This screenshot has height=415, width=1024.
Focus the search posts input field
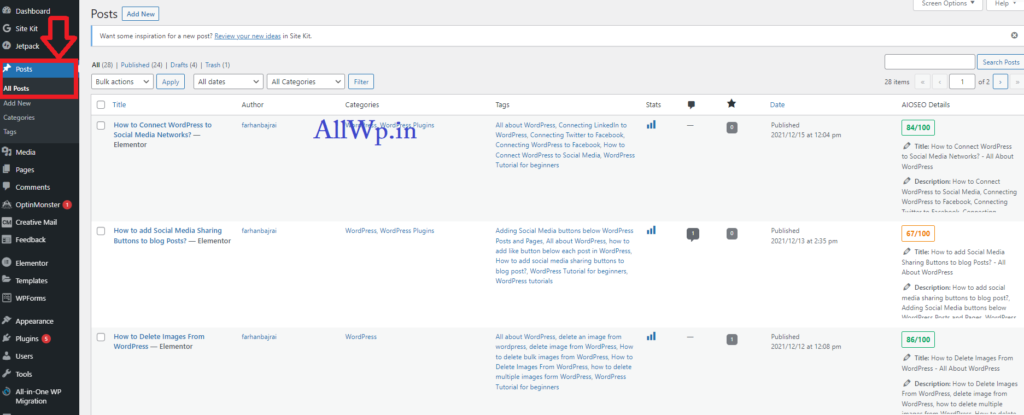(929, 62)
